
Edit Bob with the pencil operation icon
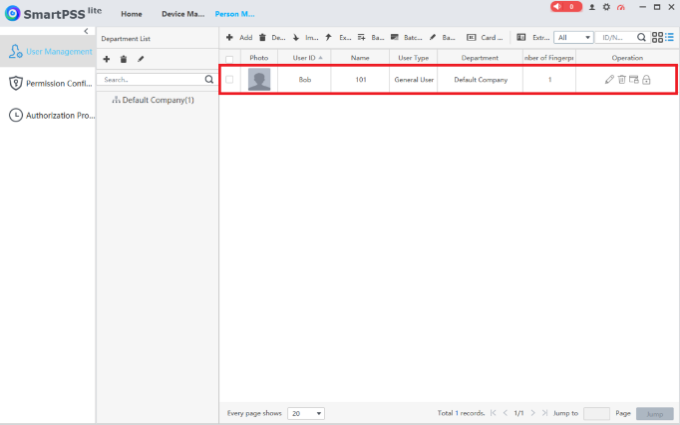[609, 79]
